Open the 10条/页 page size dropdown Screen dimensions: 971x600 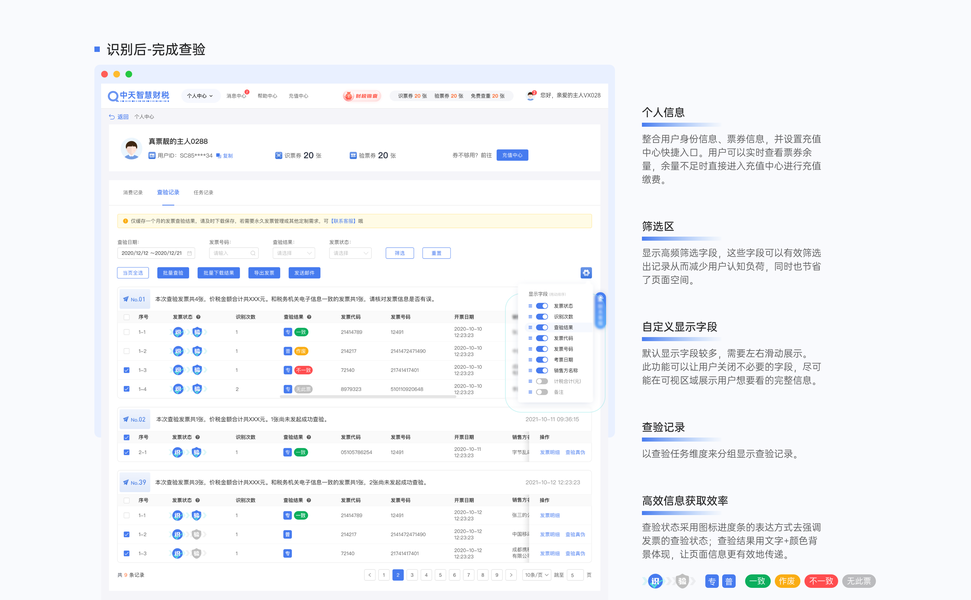pyautogui.click(x=536, y=575)
